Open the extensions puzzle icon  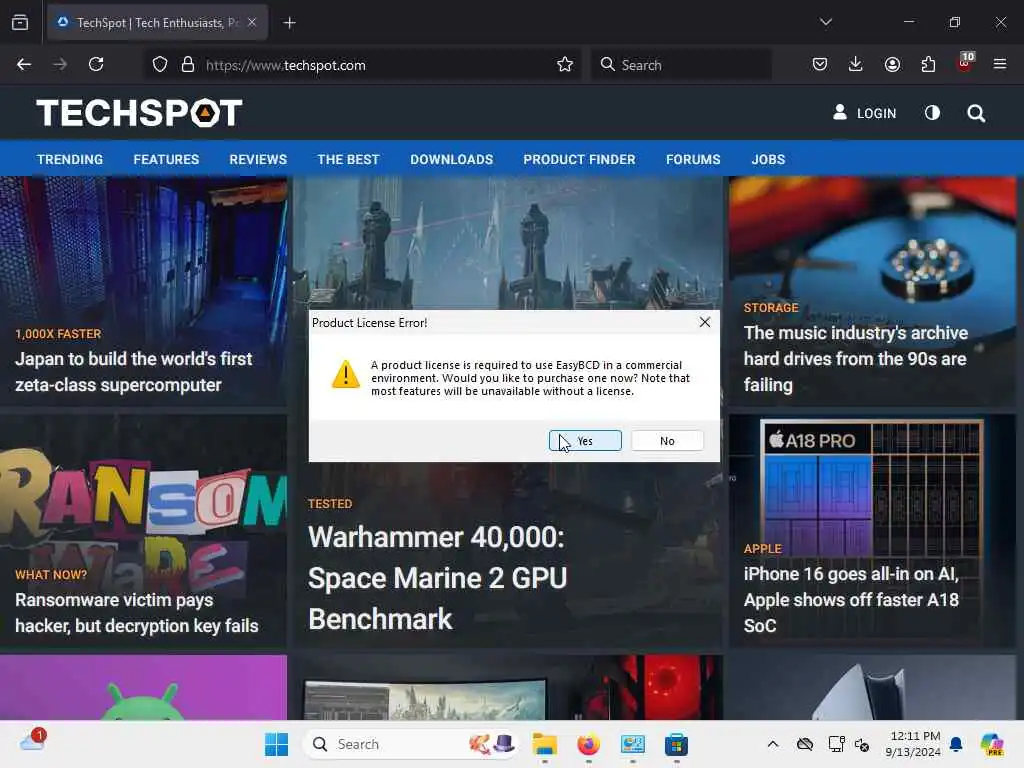pyautogui.click(x=928, y=64)
